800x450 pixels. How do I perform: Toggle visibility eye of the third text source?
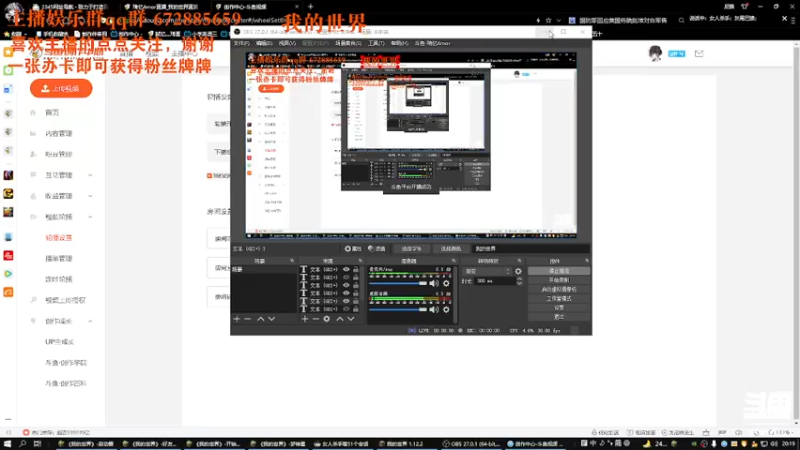346,285
